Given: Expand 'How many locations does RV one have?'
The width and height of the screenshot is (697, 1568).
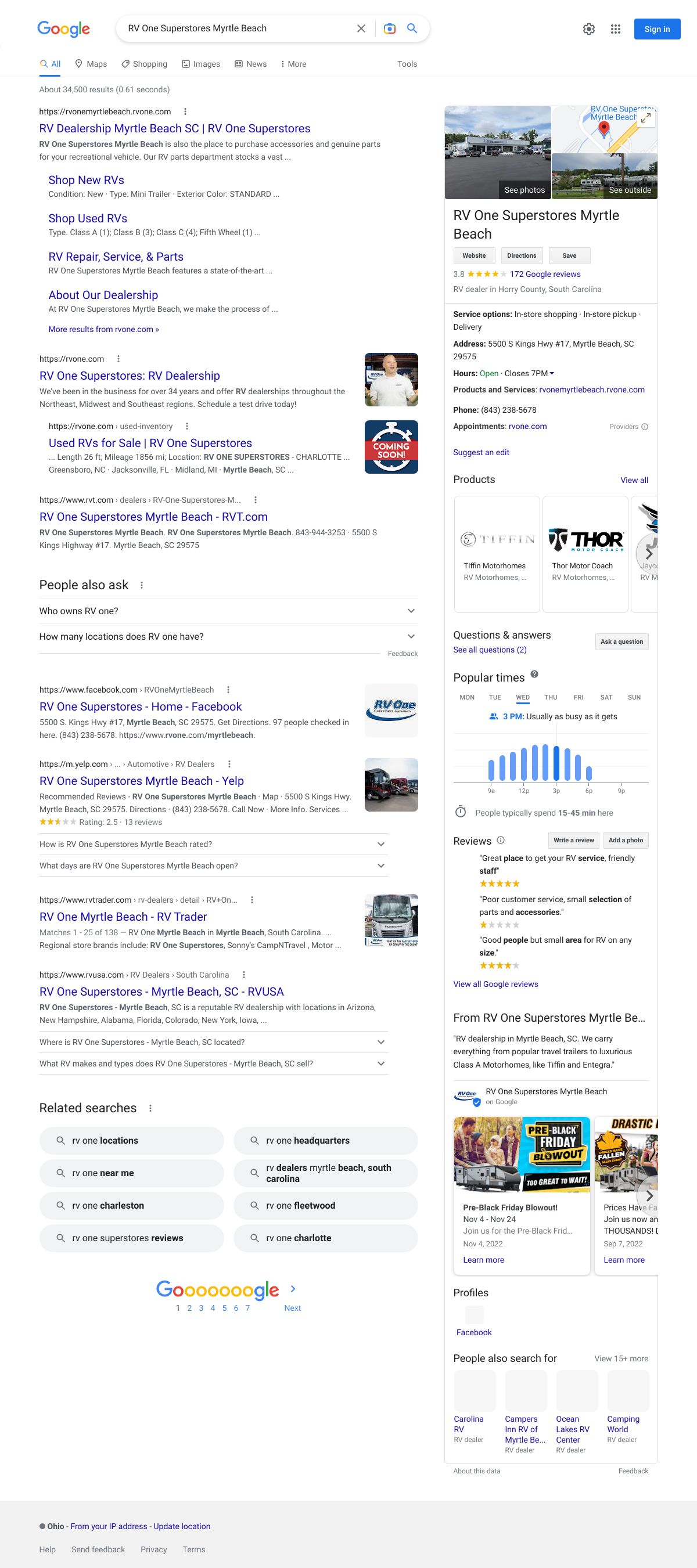Looking at the screenshot, I should tap(411, 637).
